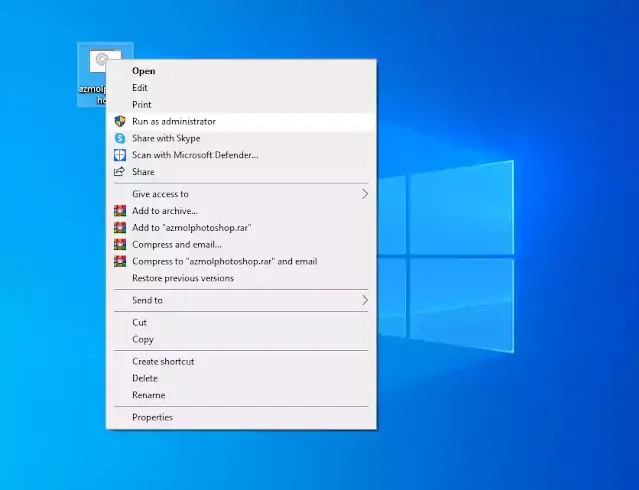Click WinRAR icon beside Compress and email
Viewport: 639px width, 490px height.
120,245
